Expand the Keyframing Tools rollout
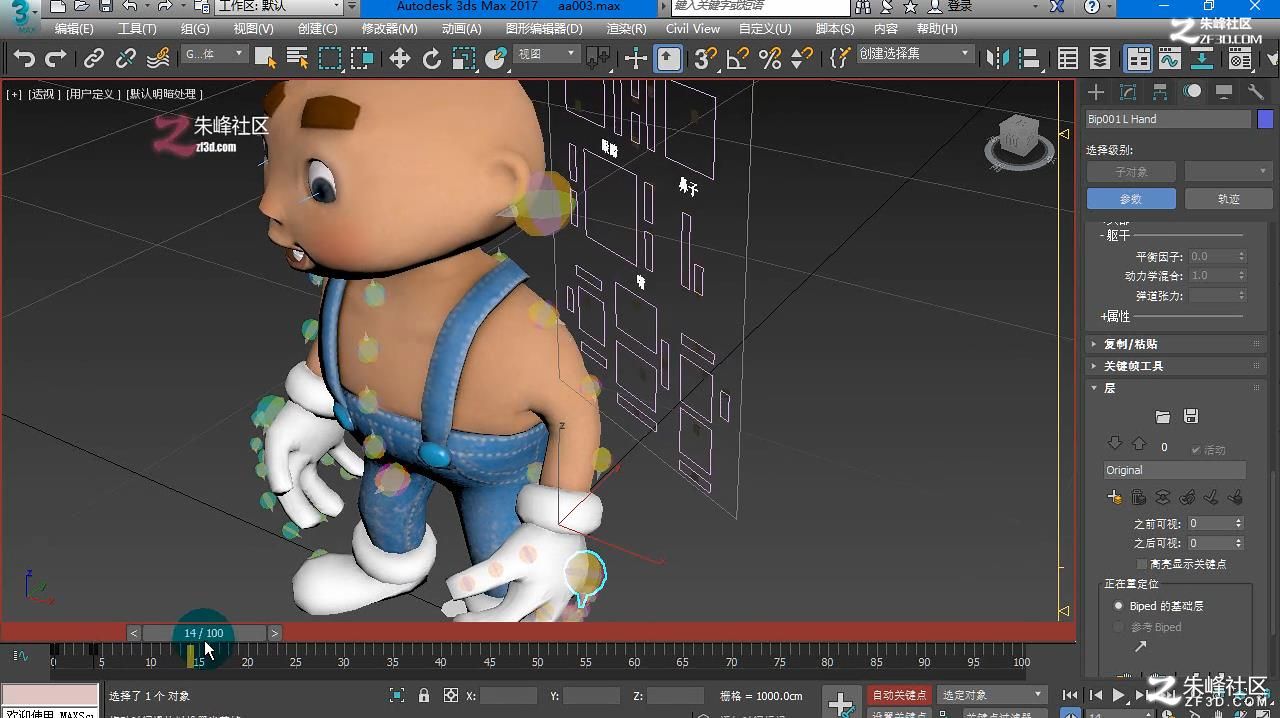Viewport: 1280px width, 718px height. pyautogui.click(x=1176, y=366)
